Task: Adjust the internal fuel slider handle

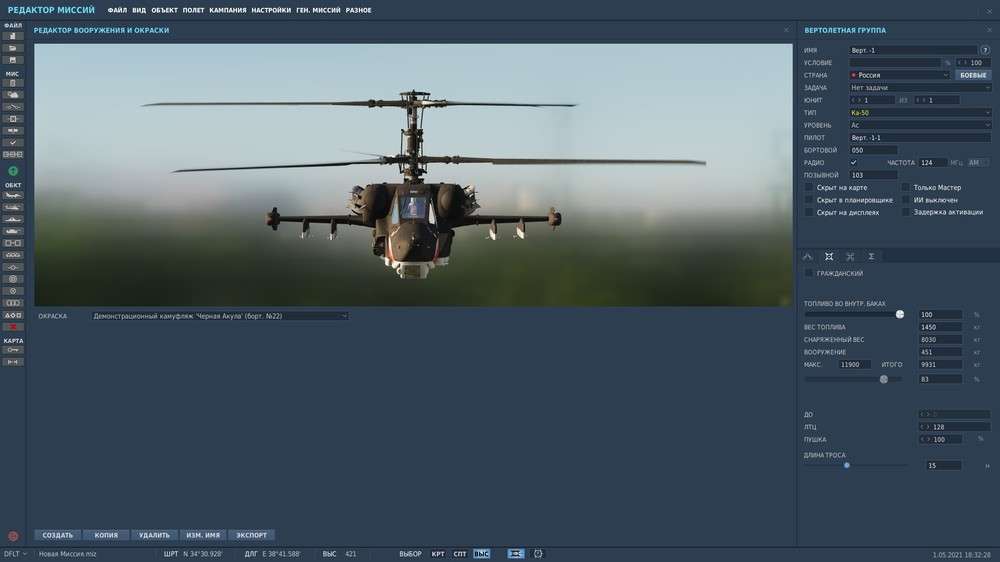Action: coord(900,314)
